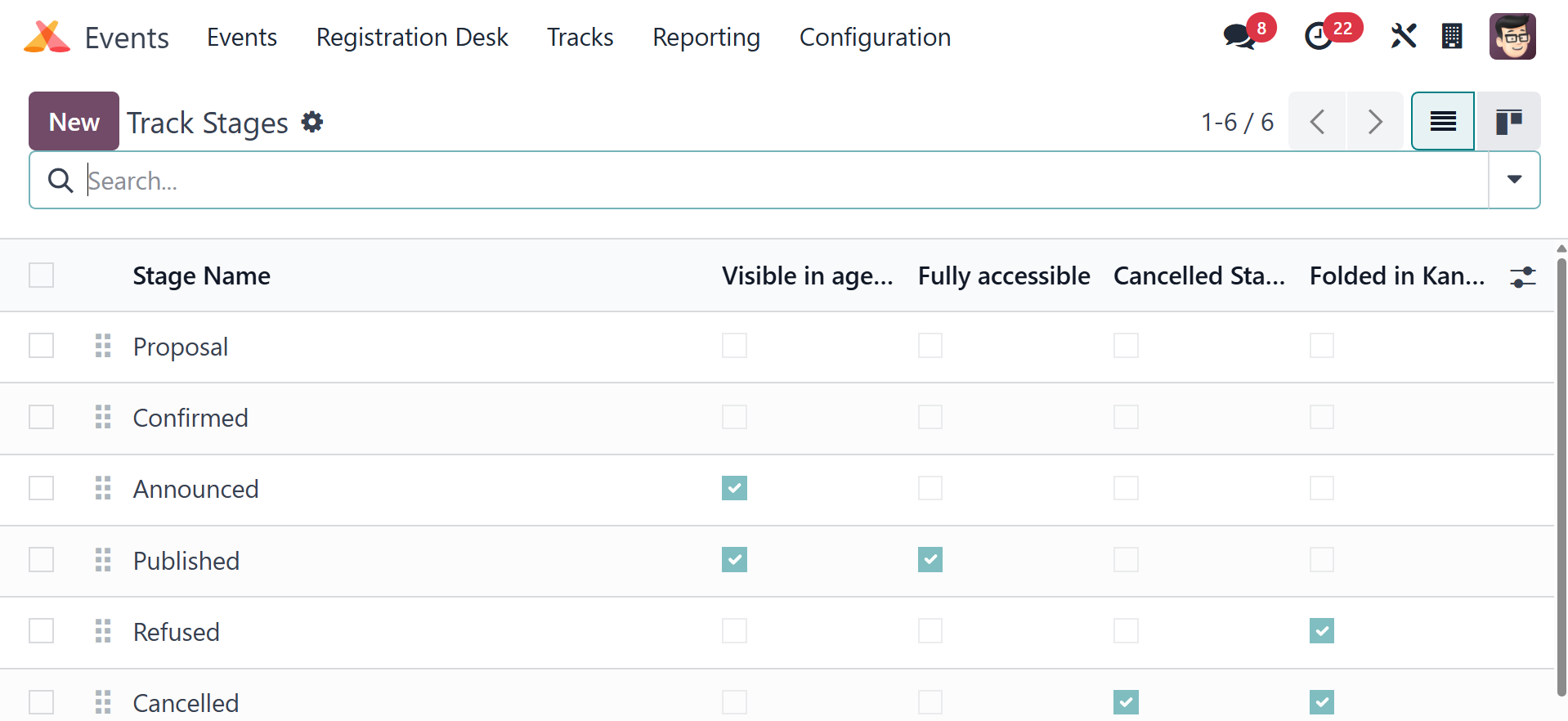Viewport: 1568px width, 721px height.
Task: Toggle Fully accessible for Published
Action: [x=930, y=560]
